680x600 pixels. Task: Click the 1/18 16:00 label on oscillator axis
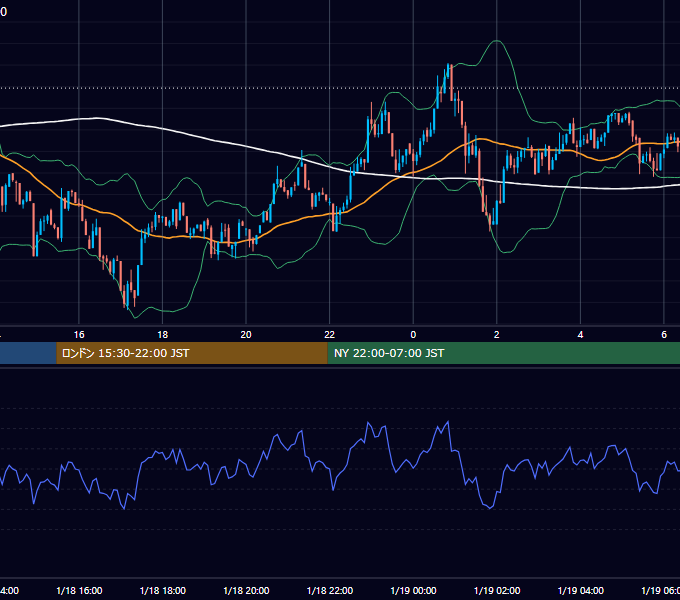click(x=79, y=590)
